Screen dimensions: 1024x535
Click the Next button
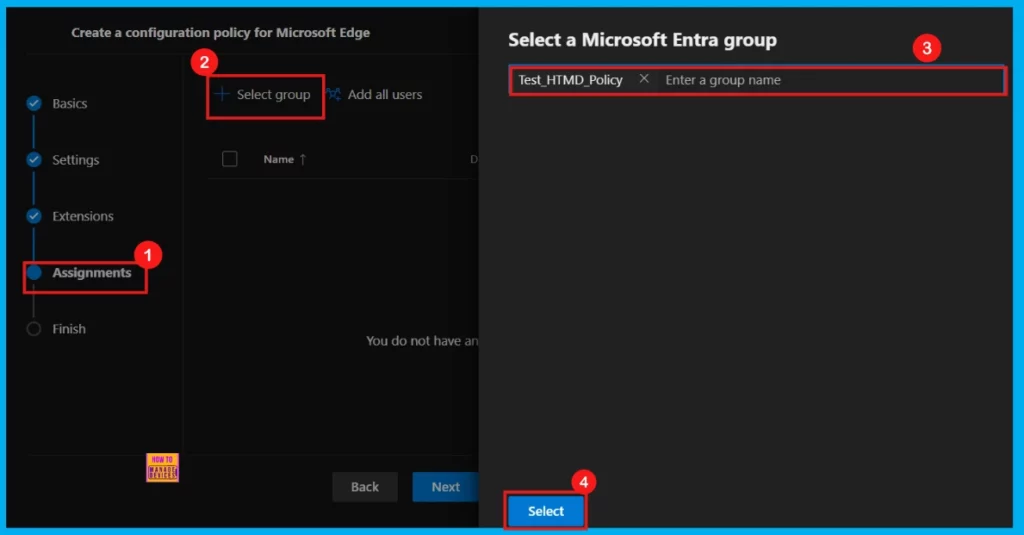(x=445, y=487)
